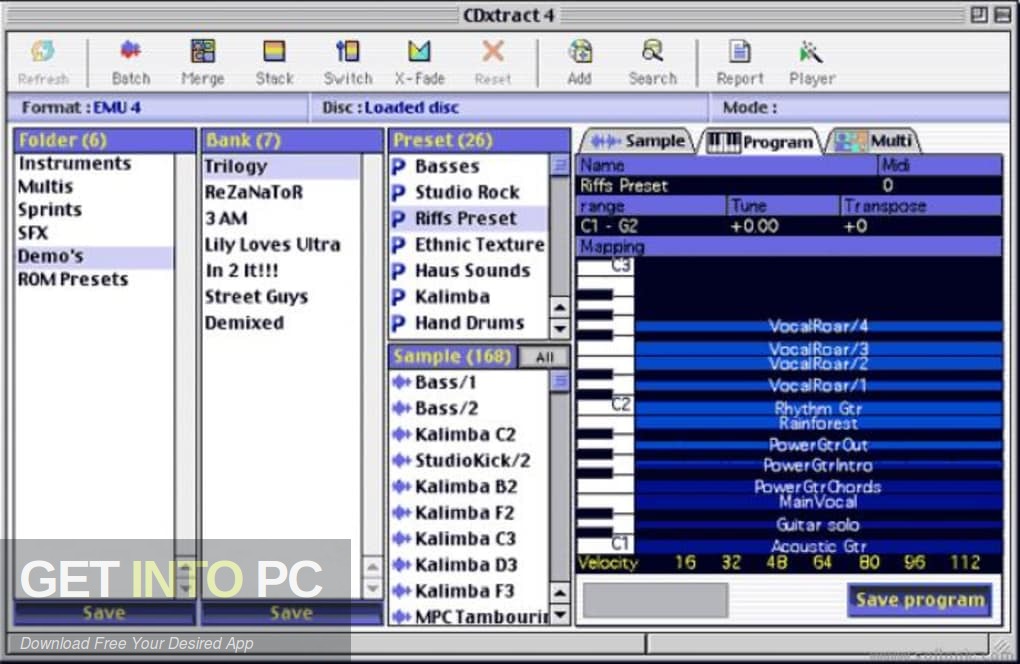Select the Instruments folder
This screenshot has height=664, width=1020.
point(94,163)
